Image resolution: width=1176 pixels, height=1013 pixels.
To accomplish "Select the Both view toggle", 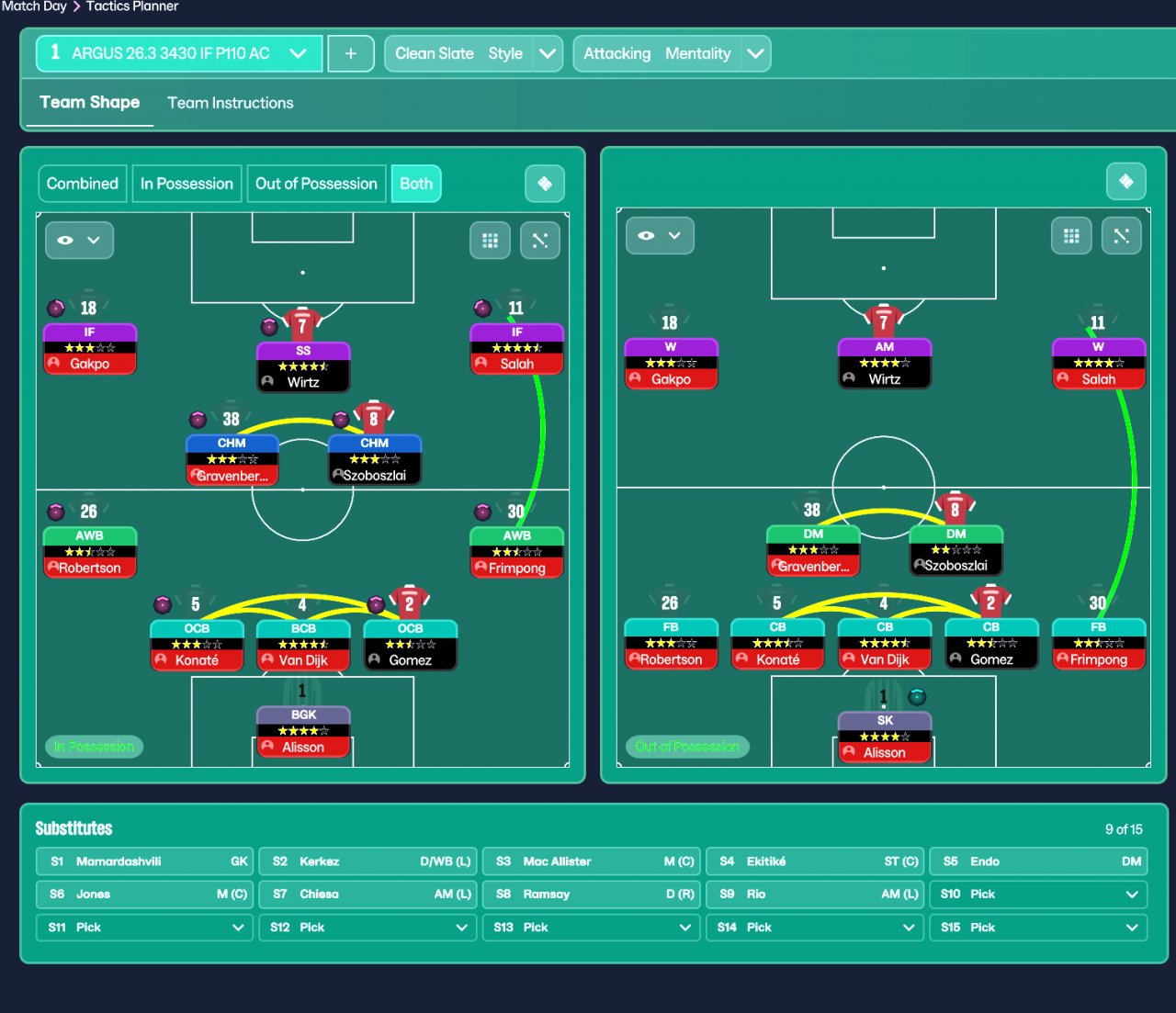I will pyautogui.click(x=416, y=184).
